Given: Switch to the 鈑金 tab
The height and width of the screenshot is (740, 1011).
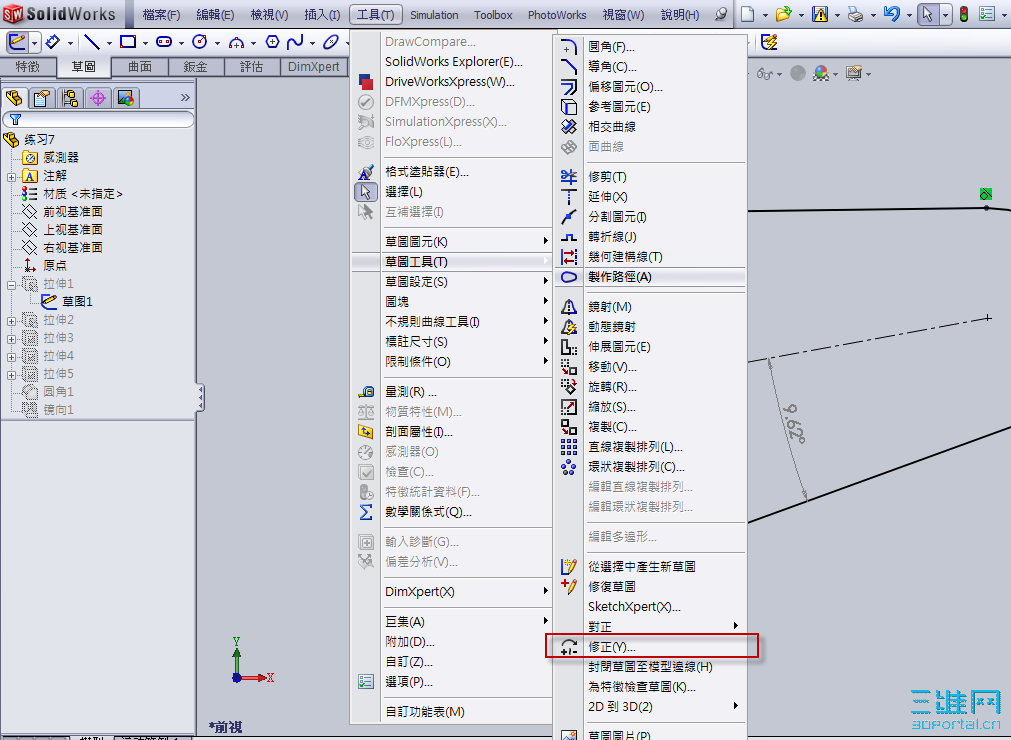Looking at the screenshot, I should tap(195, 66).
